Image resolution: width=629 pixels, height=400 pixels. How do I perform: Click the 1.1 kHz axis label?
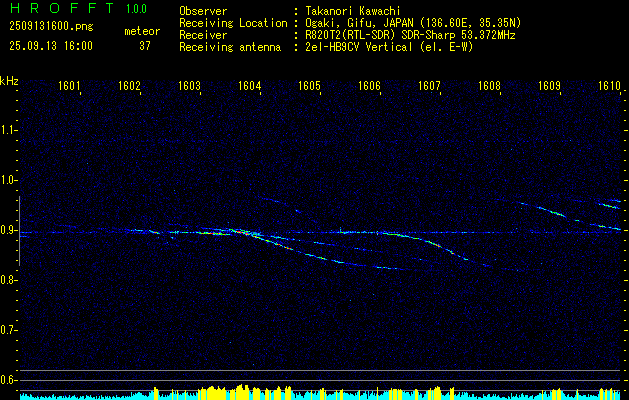coord(8,130)
